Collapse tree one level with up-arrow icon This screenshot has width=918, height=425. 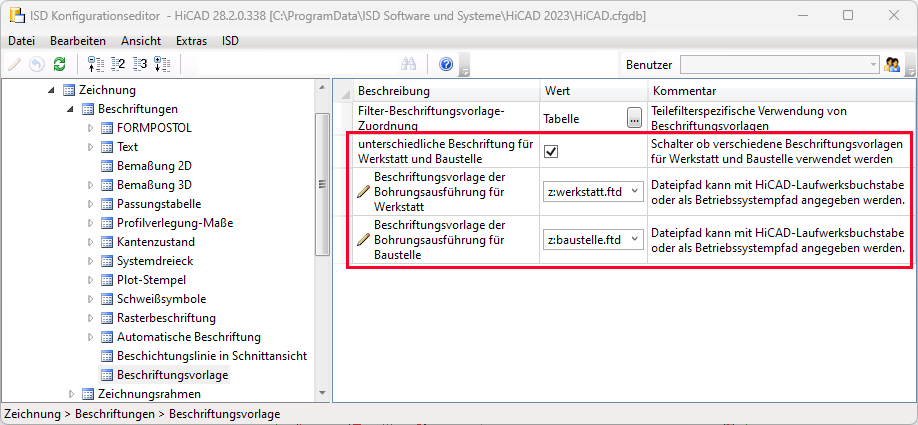point(95,64)
